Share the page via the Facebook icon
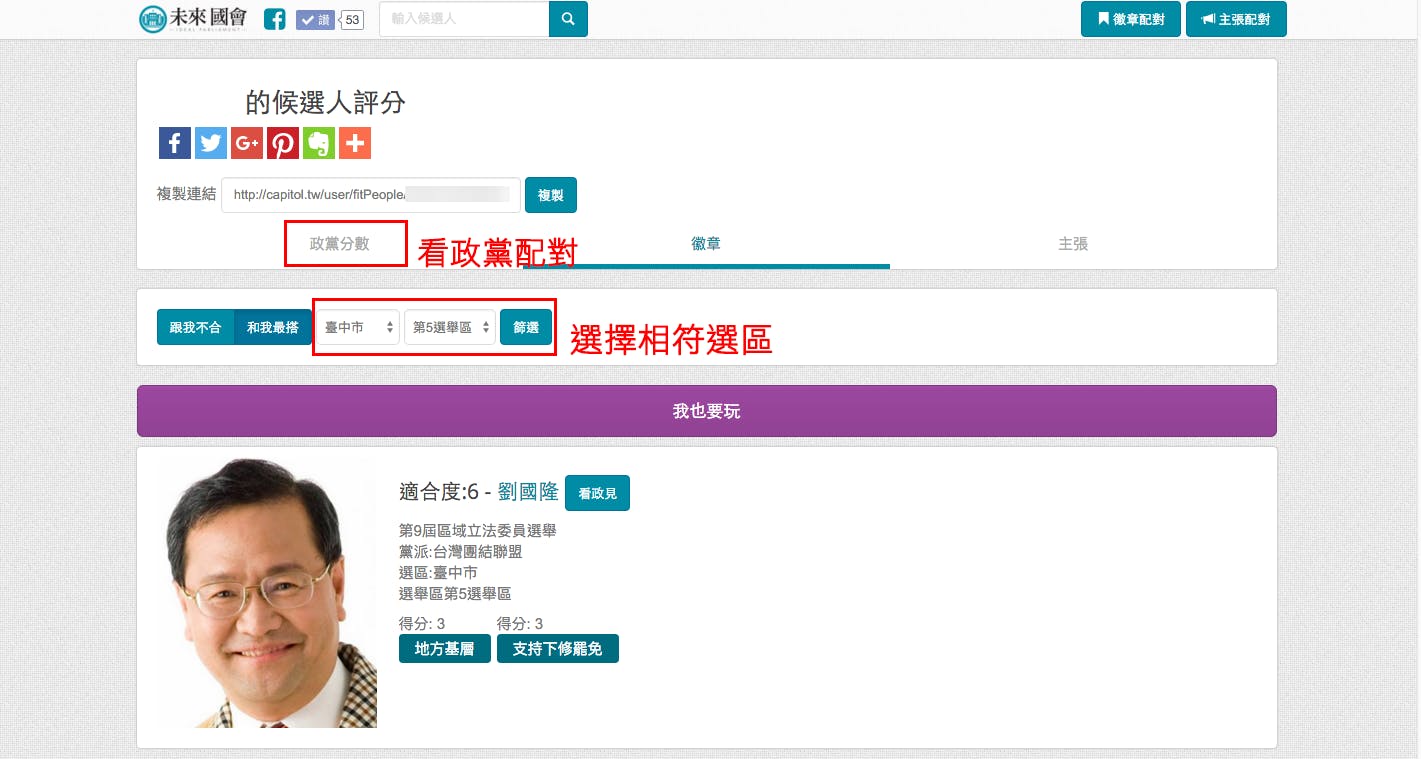Screen dimensions: 1421x759 (x=174, y=142)
